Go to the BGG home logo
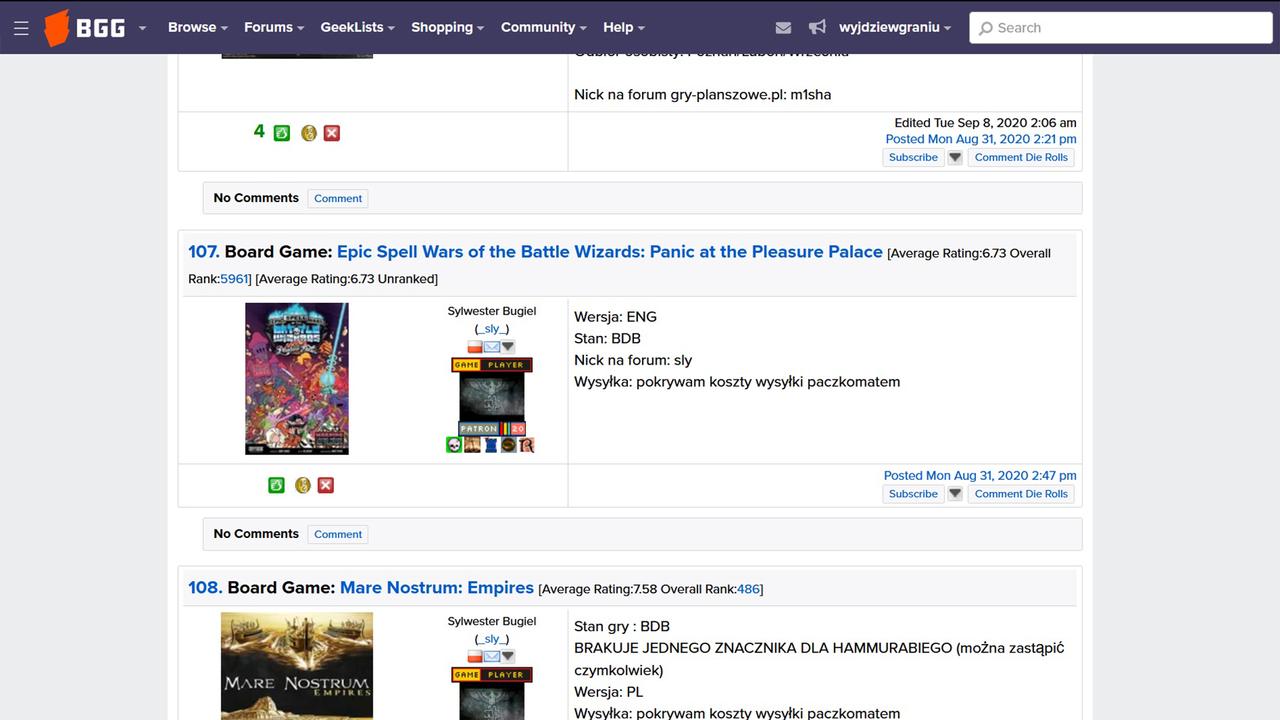This screenshot has width=1280, height=720. tap(86, 28)
